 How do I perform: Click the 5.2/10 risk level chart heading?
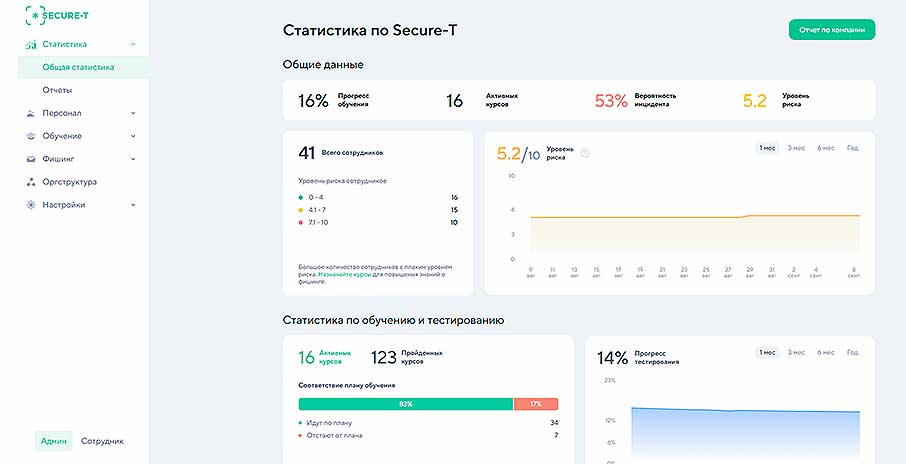pyautogui.click(x=518, y=154)
